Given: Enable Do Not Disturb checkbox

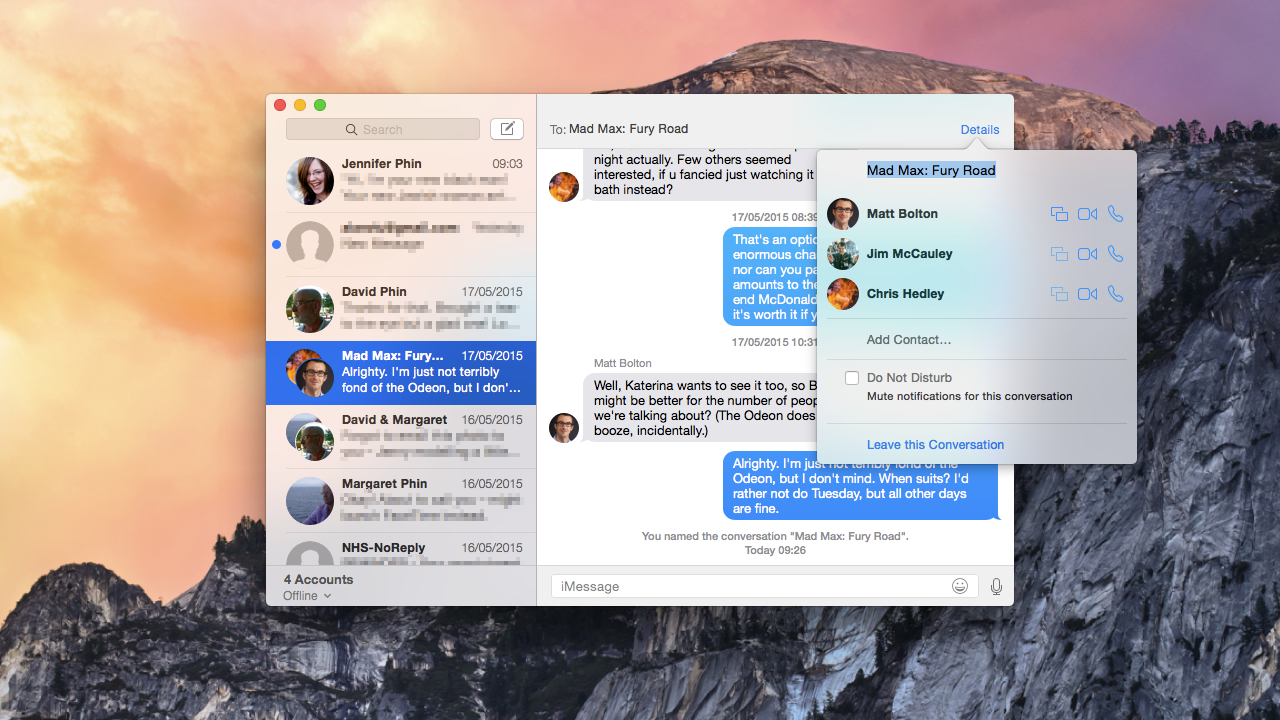Looking at the screenshot, I should point(852,378).
